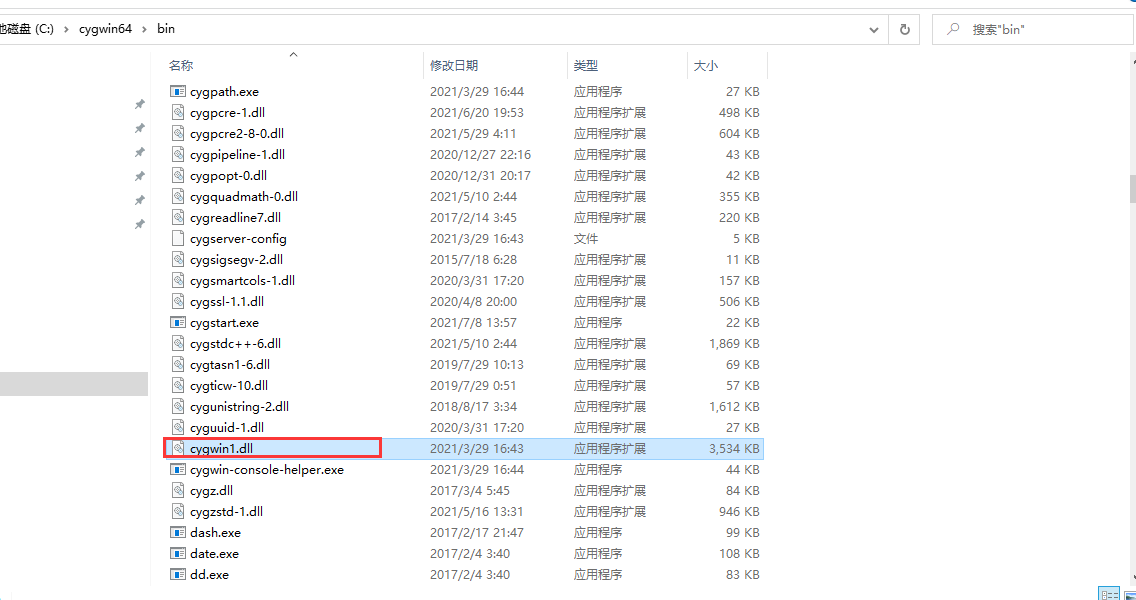Click the cygwin1.dll file icon

coord(178,449)
